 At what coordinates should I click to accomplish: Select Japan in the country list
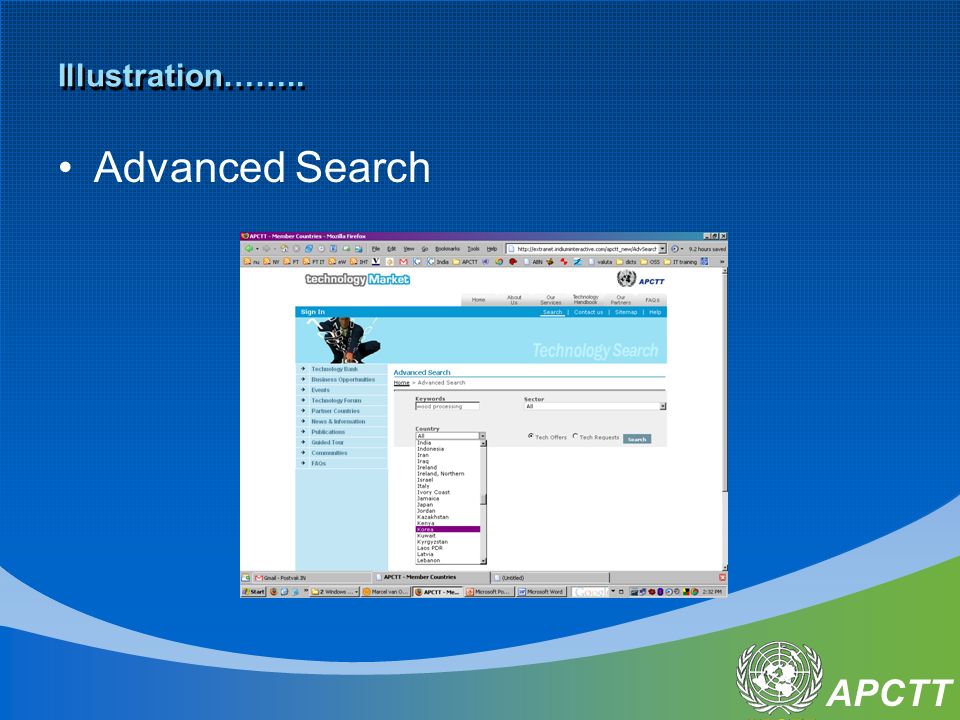pos(448,504)
